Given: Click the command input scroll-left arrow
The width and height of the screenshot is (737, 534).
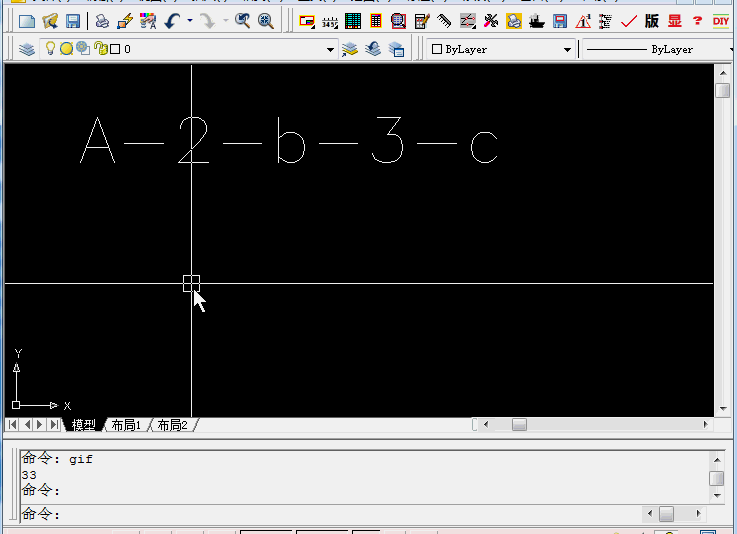Looking at the screenshot, I should (x=650, y=513).
